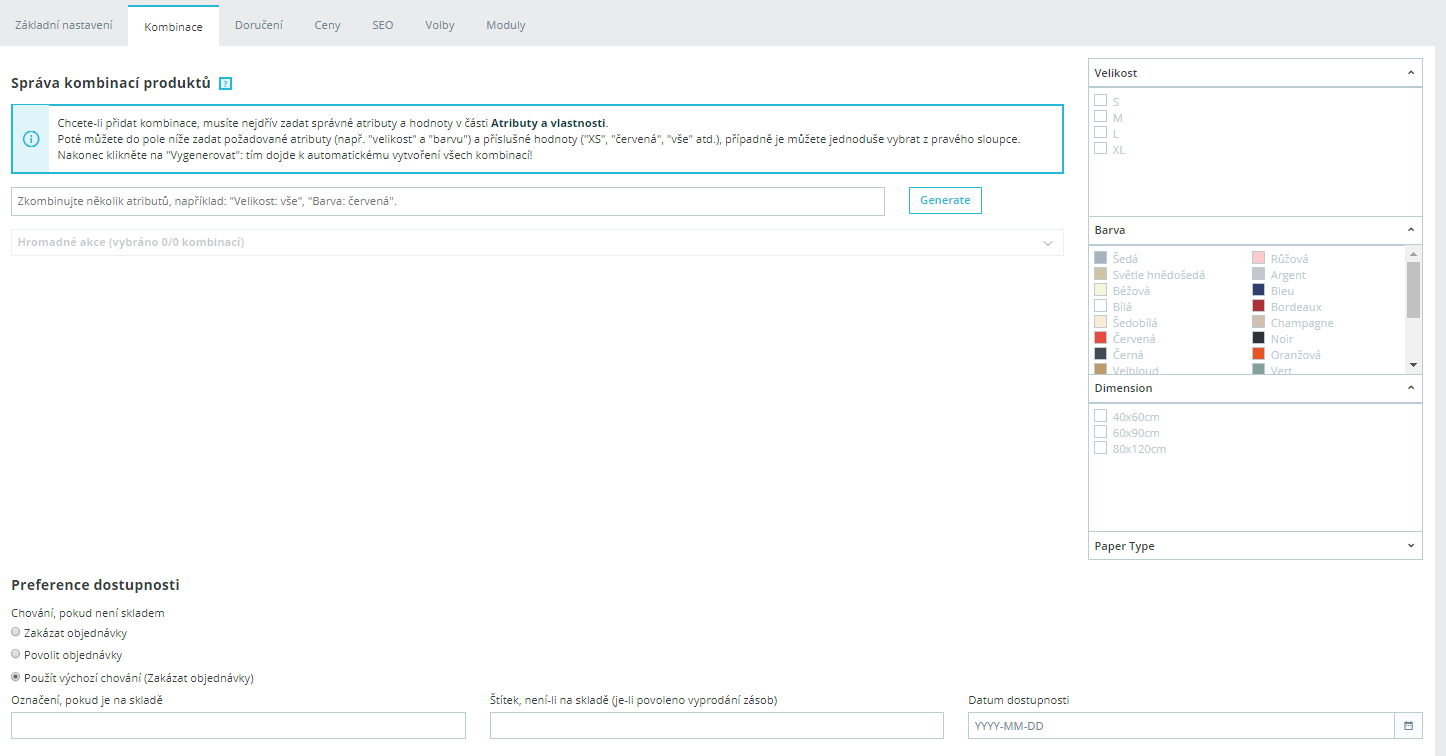Expand the Paper Type attribute section
Image resolution: width=1446 pixels, height=756 pixels.
(x=1410, y=546)
